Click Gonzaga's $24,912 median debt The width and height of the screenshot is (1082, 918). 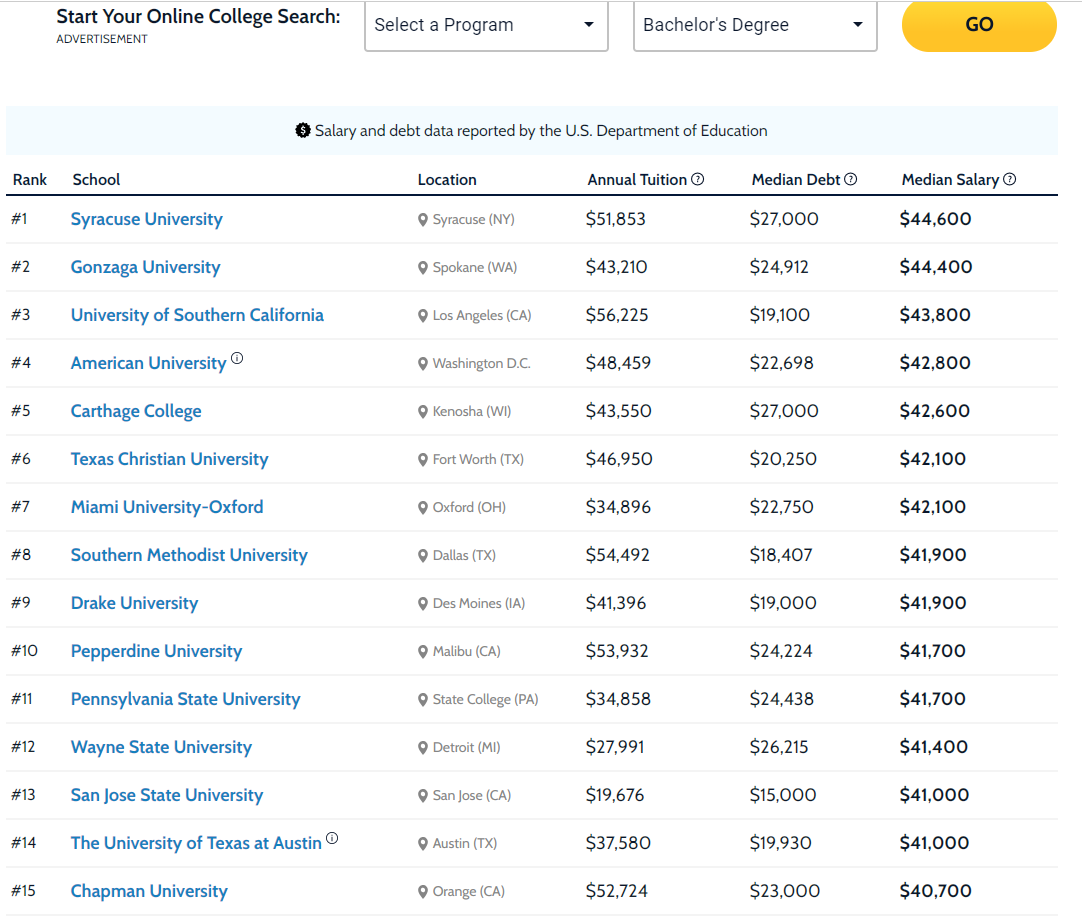tap(779, 267)
